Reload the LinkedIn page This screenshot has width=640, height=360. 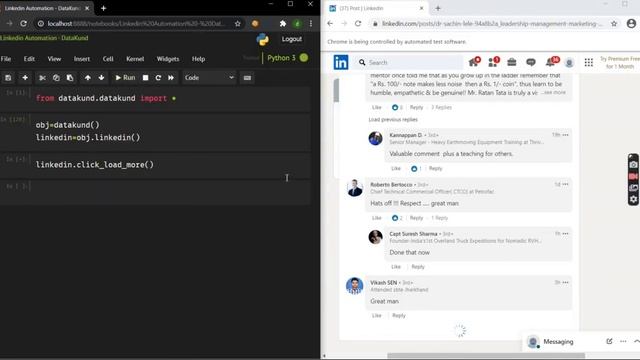click(358, 24)
